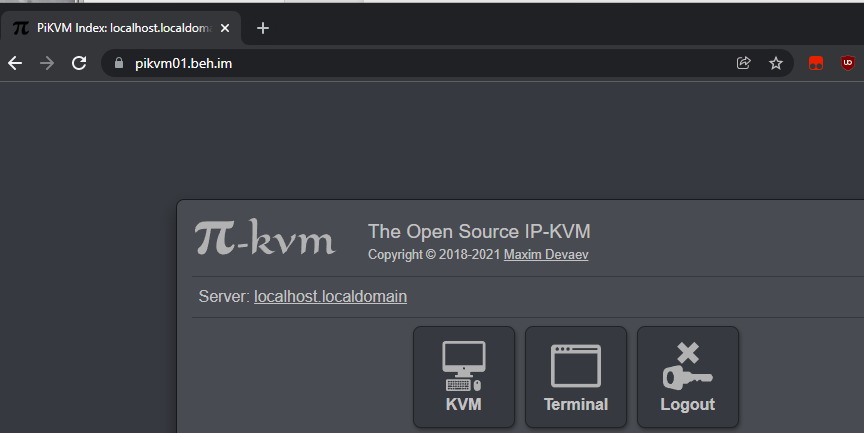Launch the Terminal web console

(x=575, y=377)
